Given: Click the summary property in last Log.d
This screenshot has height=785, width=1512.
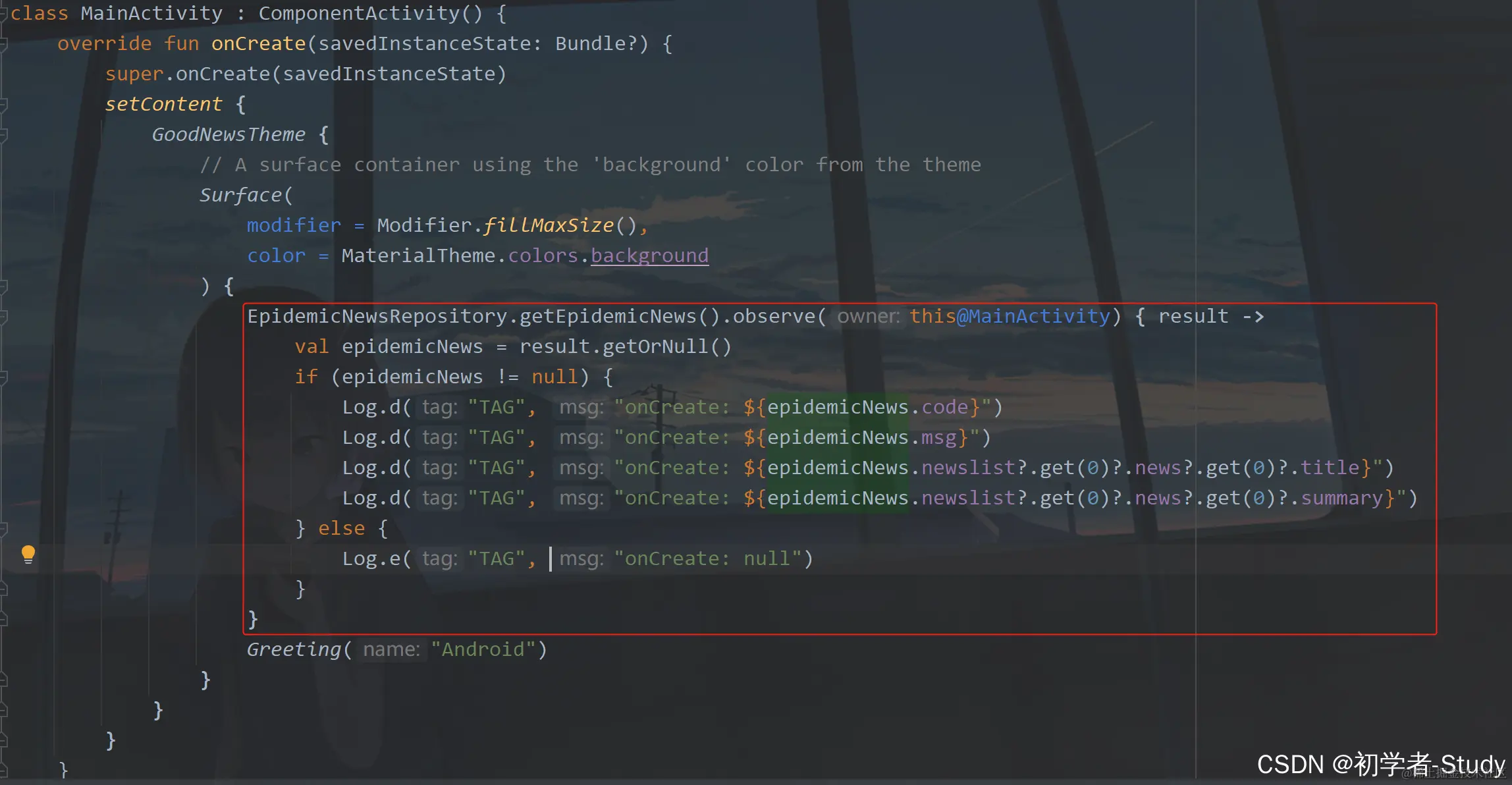Looking at the screenshot, I should click(x=1341, y=498).
